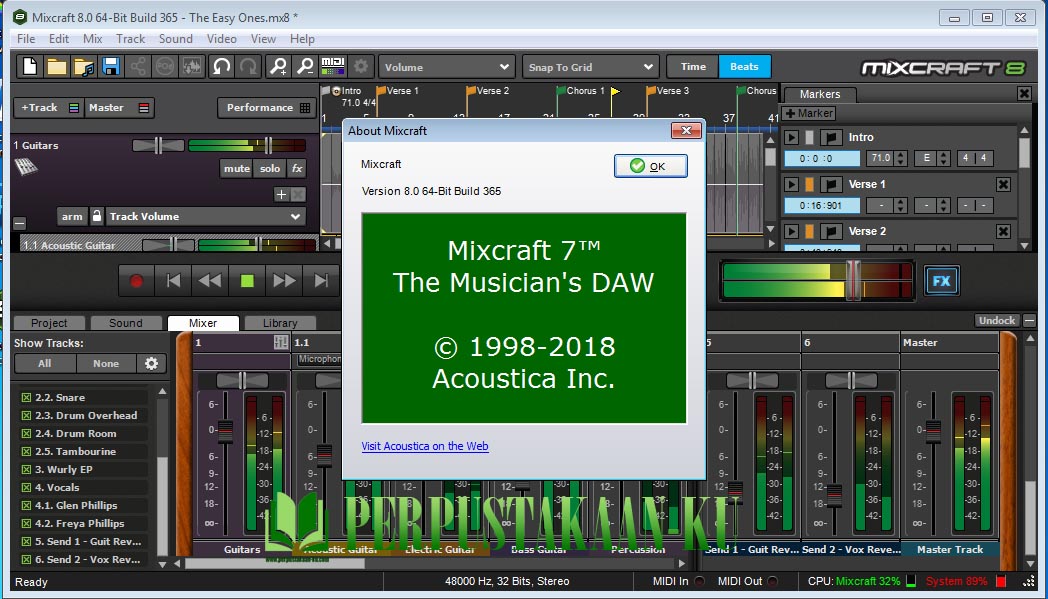Click the flag icon for Verse 1 marker
The width and height of the screenshot is (1048, 599).
point(831,184)
